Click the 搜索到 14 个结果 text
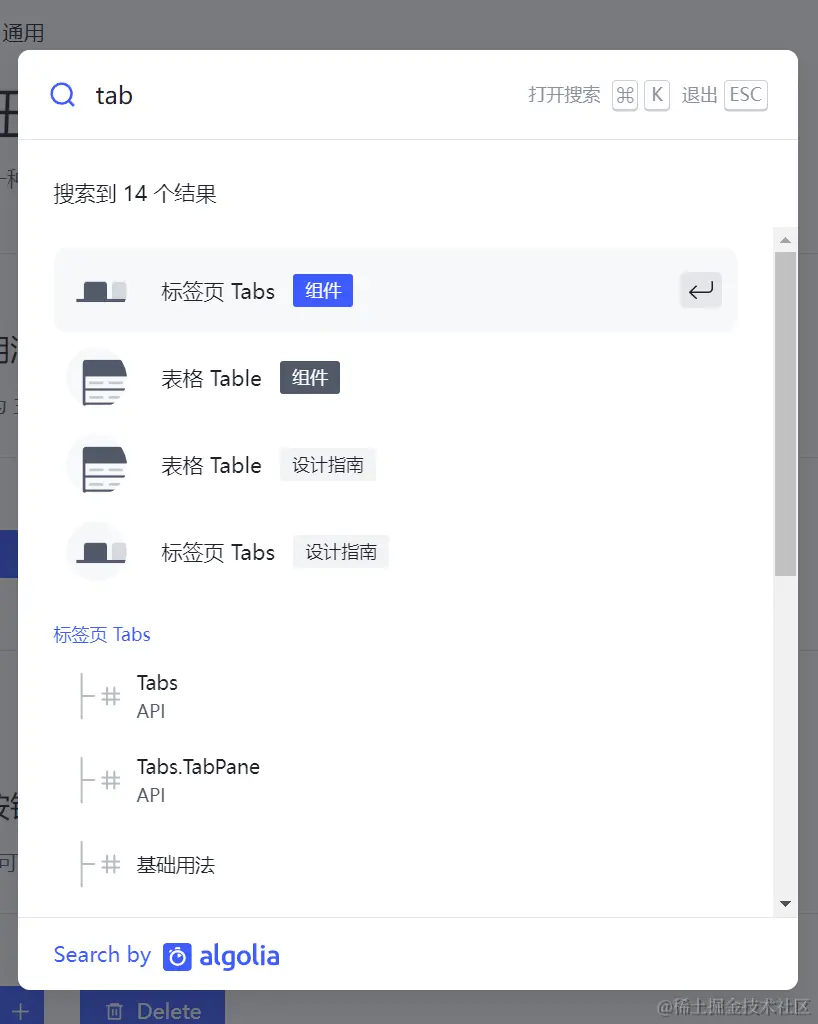This screenshot has width=818, height=1024. (134, 194)
